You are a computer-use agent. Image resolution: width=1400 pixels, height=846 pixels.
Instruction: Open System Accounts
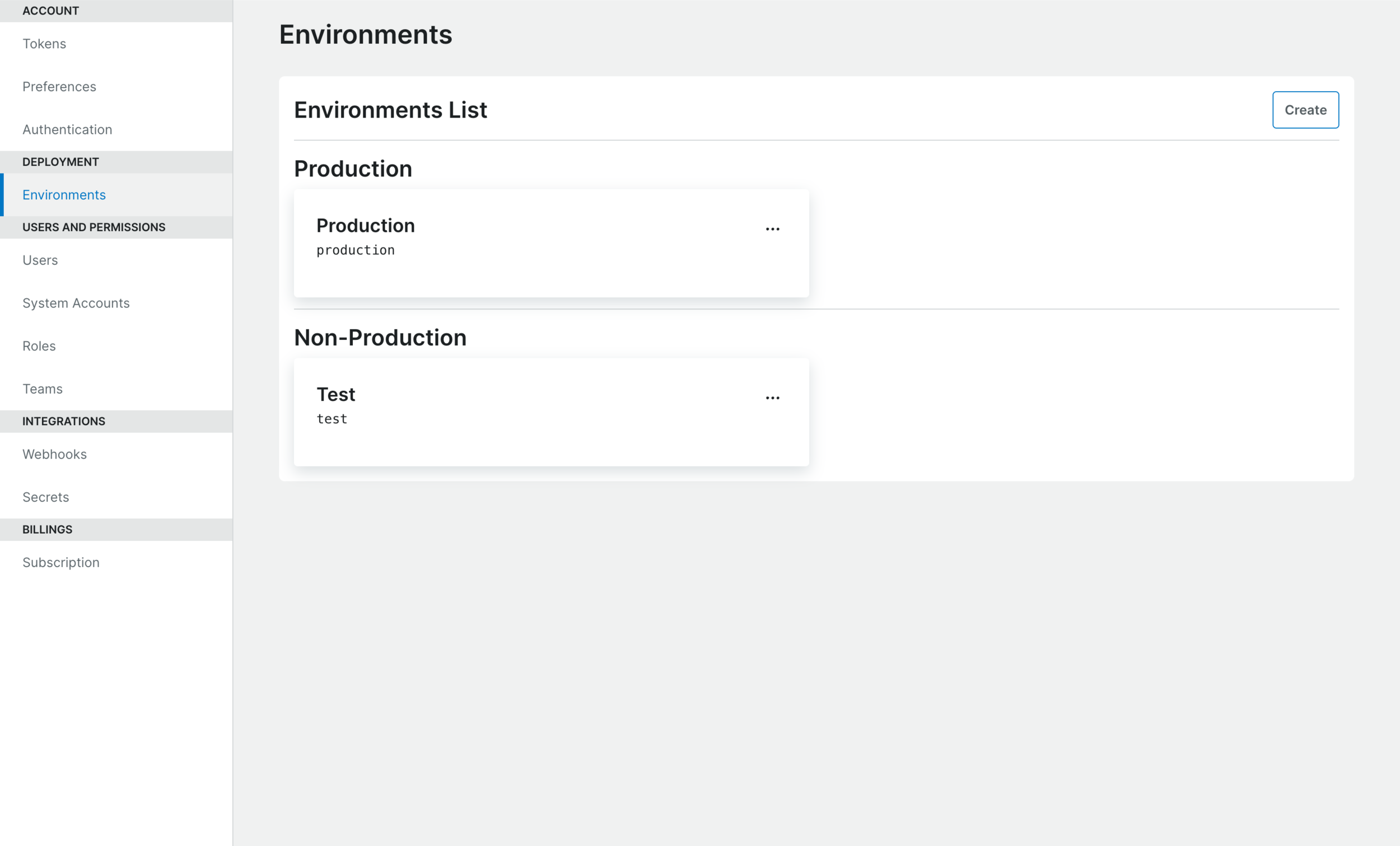pos(76,303)
